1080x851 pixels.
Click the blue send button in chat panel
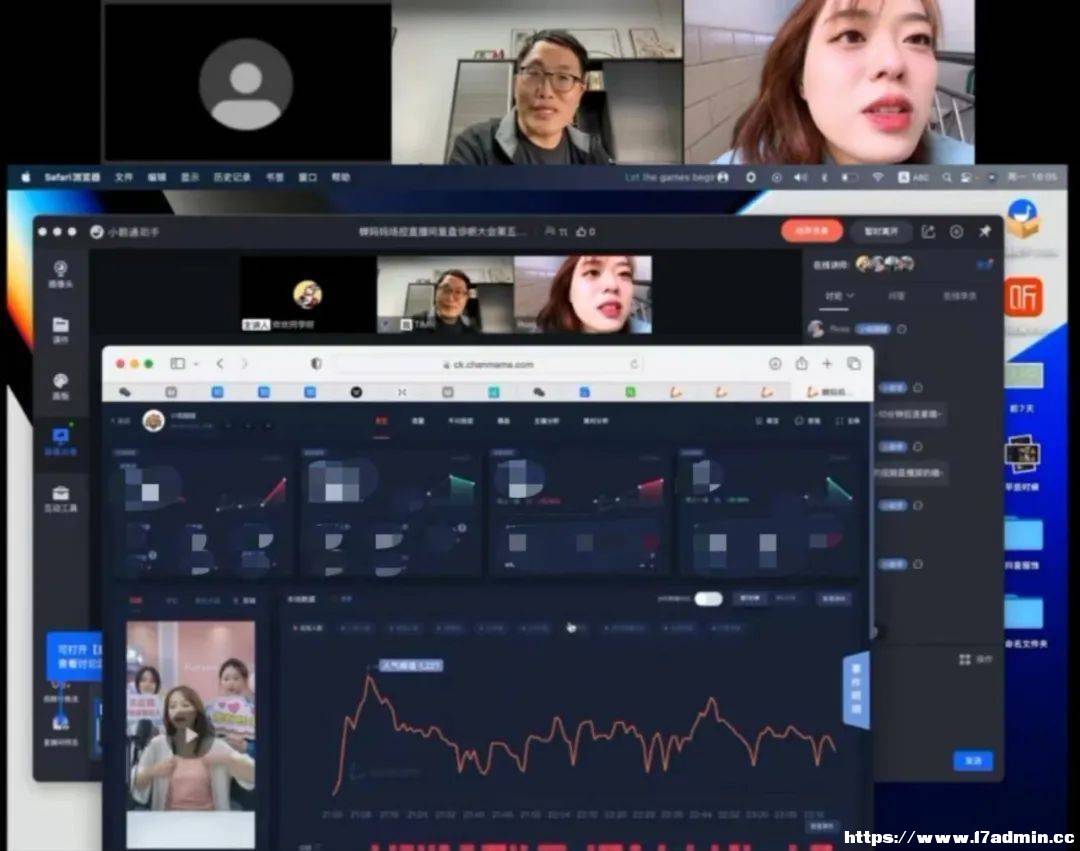[973, 761]
